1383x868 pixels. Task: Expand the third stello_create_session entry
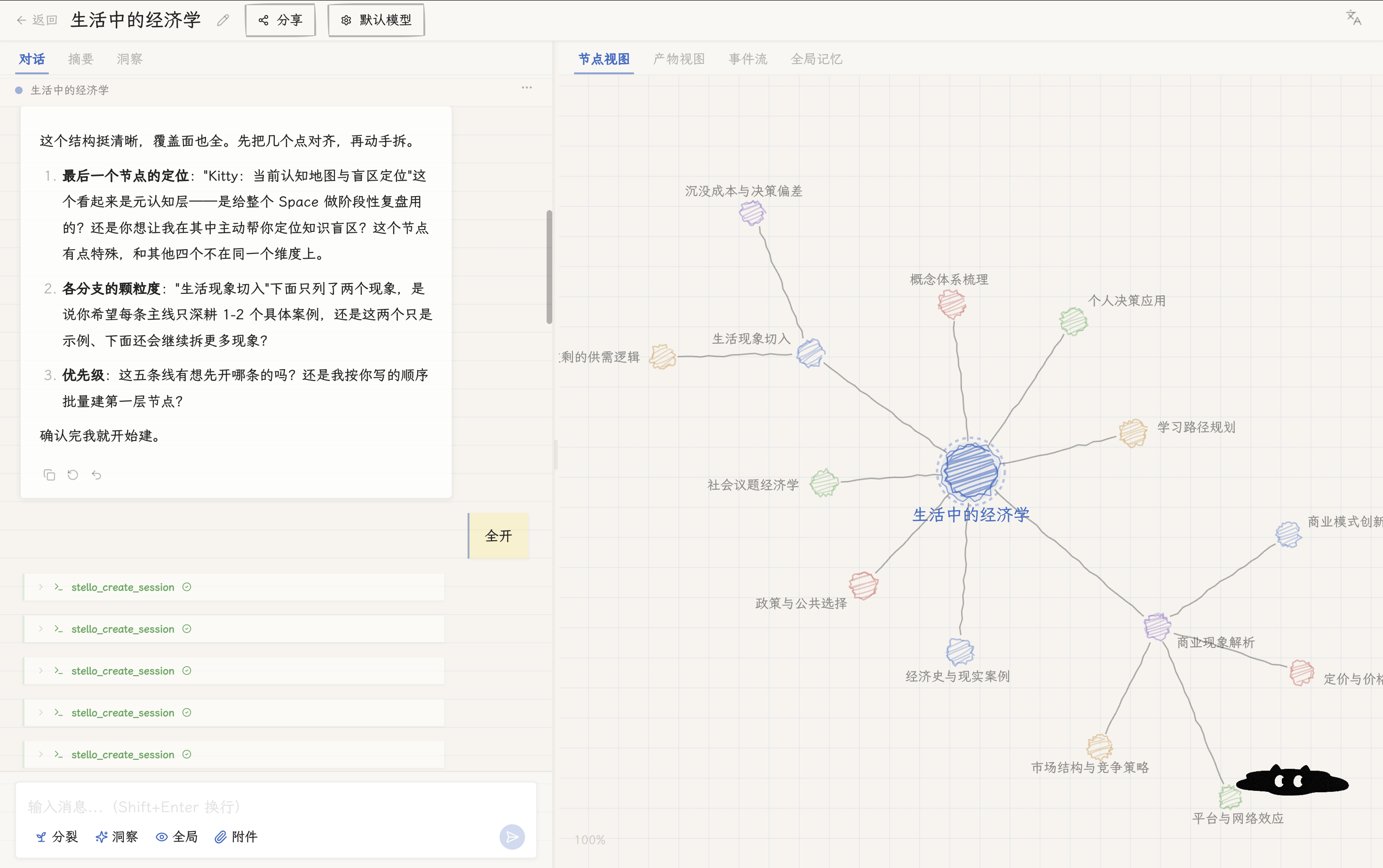[x=233, y=671]
